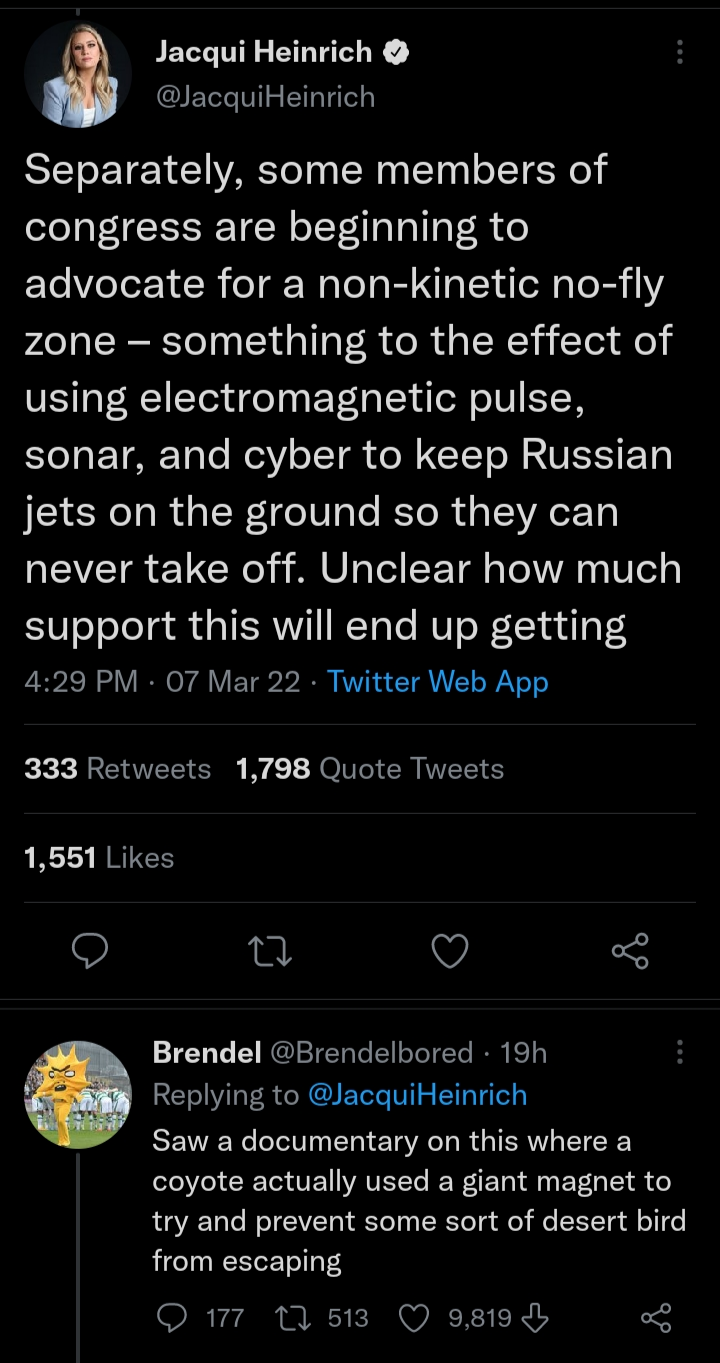Downvote Brendel's reply
Image resolution: width=720 pixels, height=1363 pixels.
click(x=535, y=1318)
